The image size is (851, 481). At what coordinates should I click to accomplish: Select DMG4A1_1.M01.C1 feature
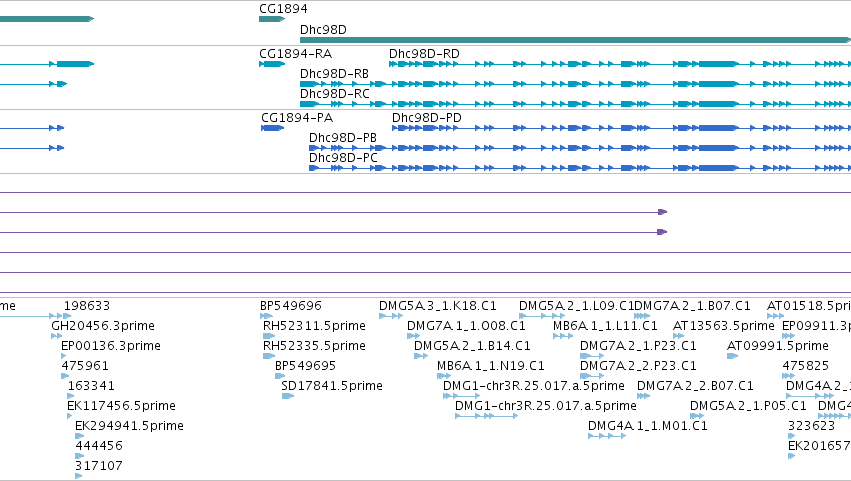coord(607,436)
